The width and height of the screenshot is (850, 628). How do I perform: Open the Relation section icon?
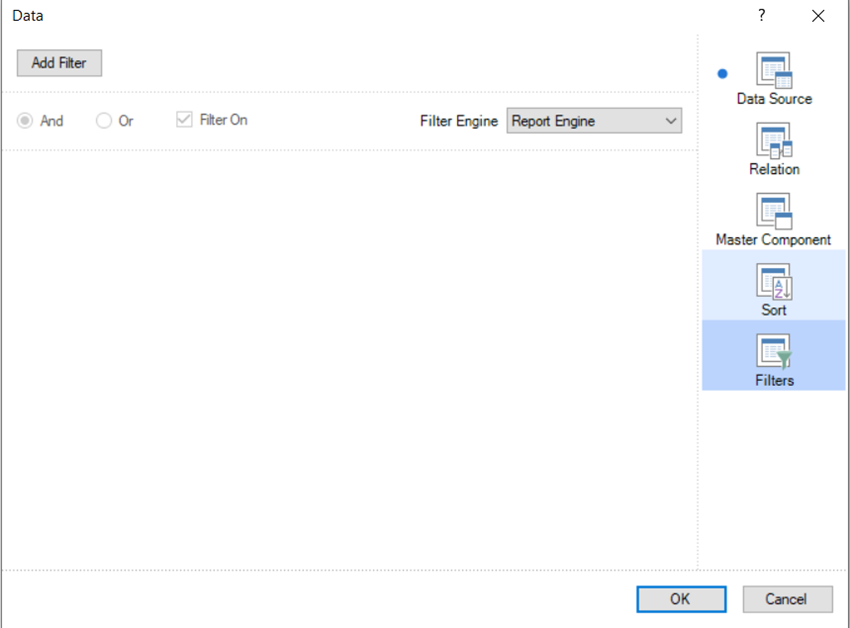774,140
